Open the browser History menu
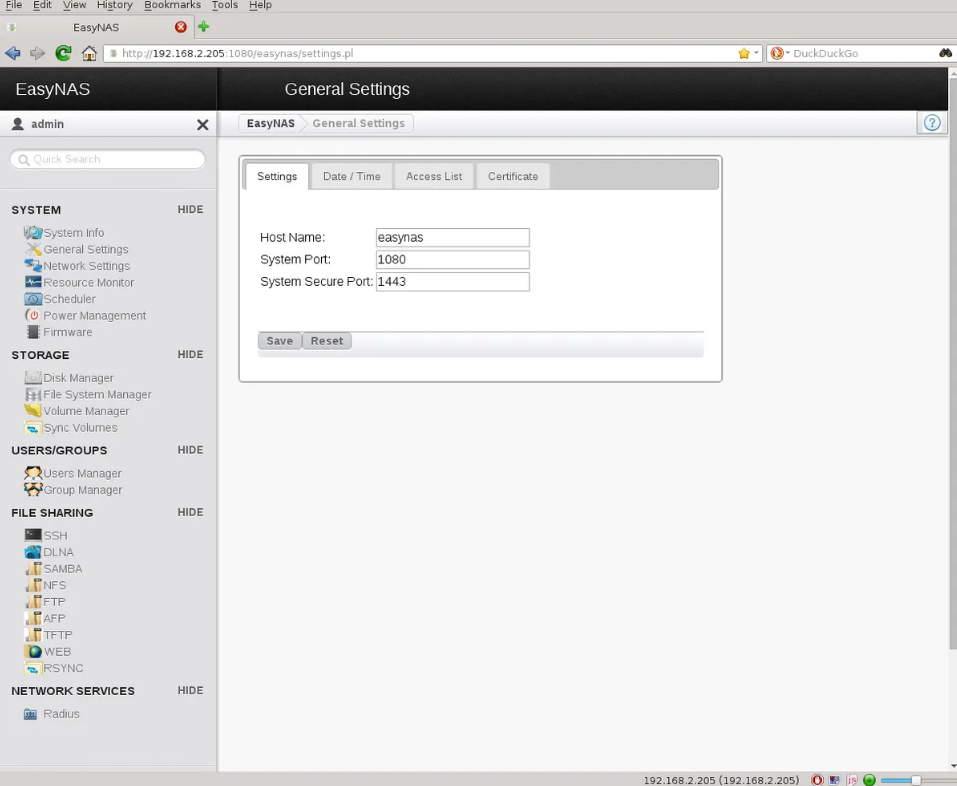This screenshot has width=957, height=786. (115, 5)
